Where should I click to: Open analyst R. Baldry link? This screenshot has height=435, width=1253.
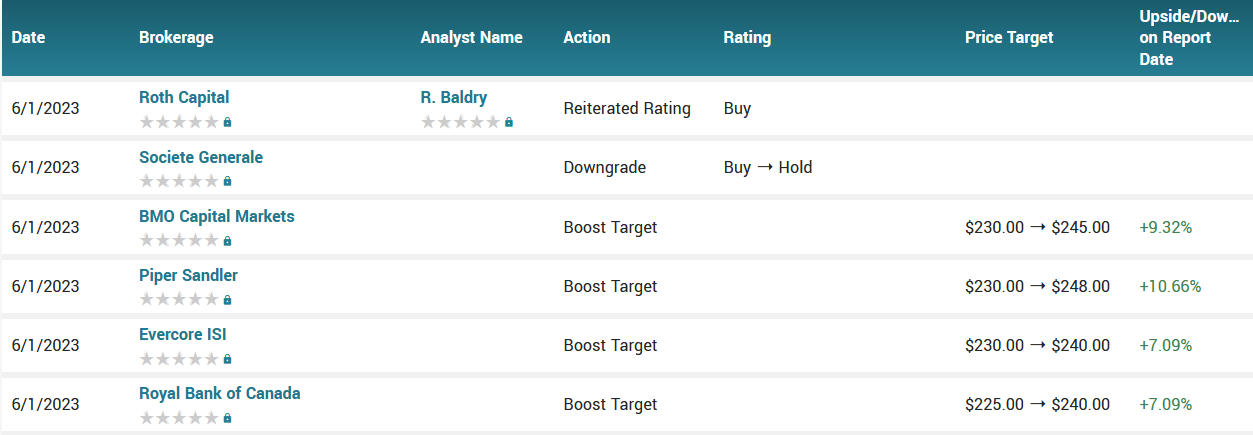(454, 97)
